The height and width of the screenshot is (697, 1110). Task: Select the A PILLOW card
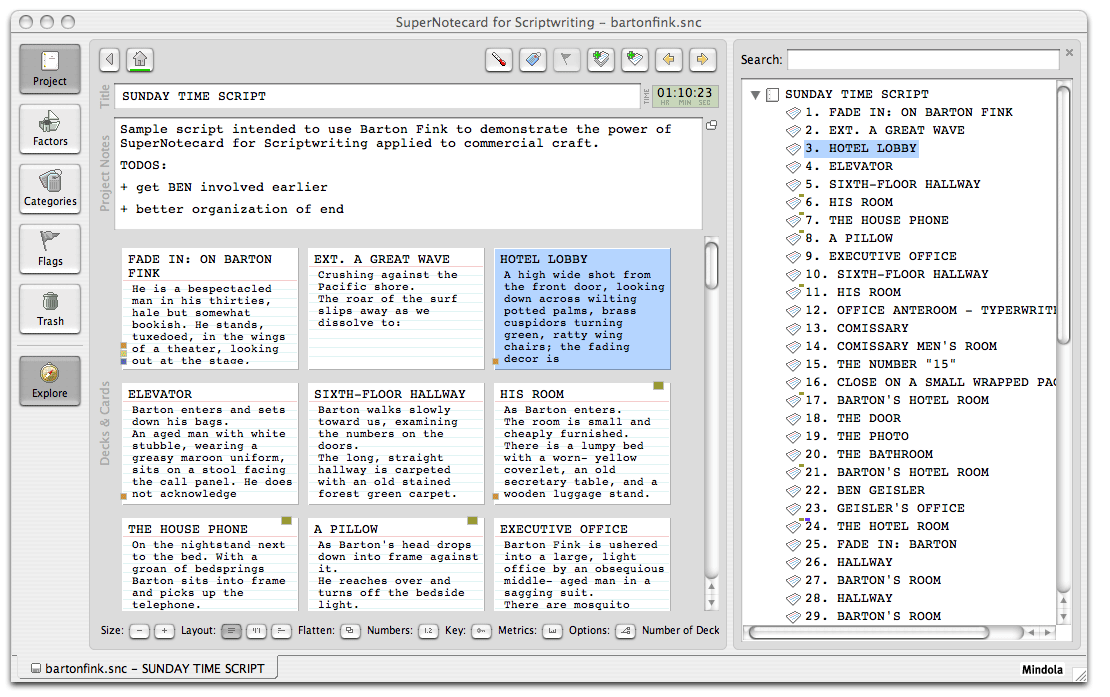(x=396, y=565)
